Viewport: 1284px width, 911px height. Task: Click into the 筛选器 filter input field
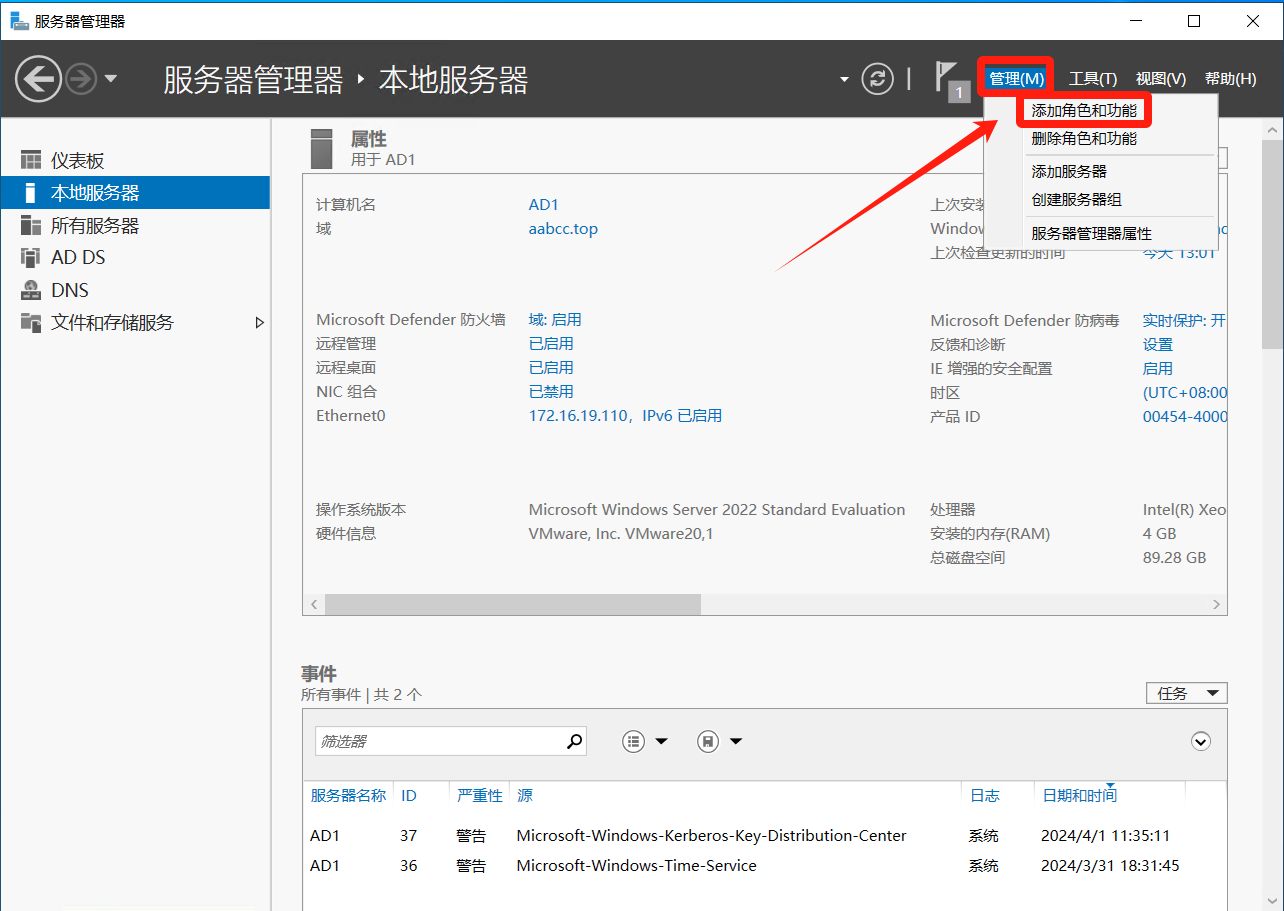point(438,741)
